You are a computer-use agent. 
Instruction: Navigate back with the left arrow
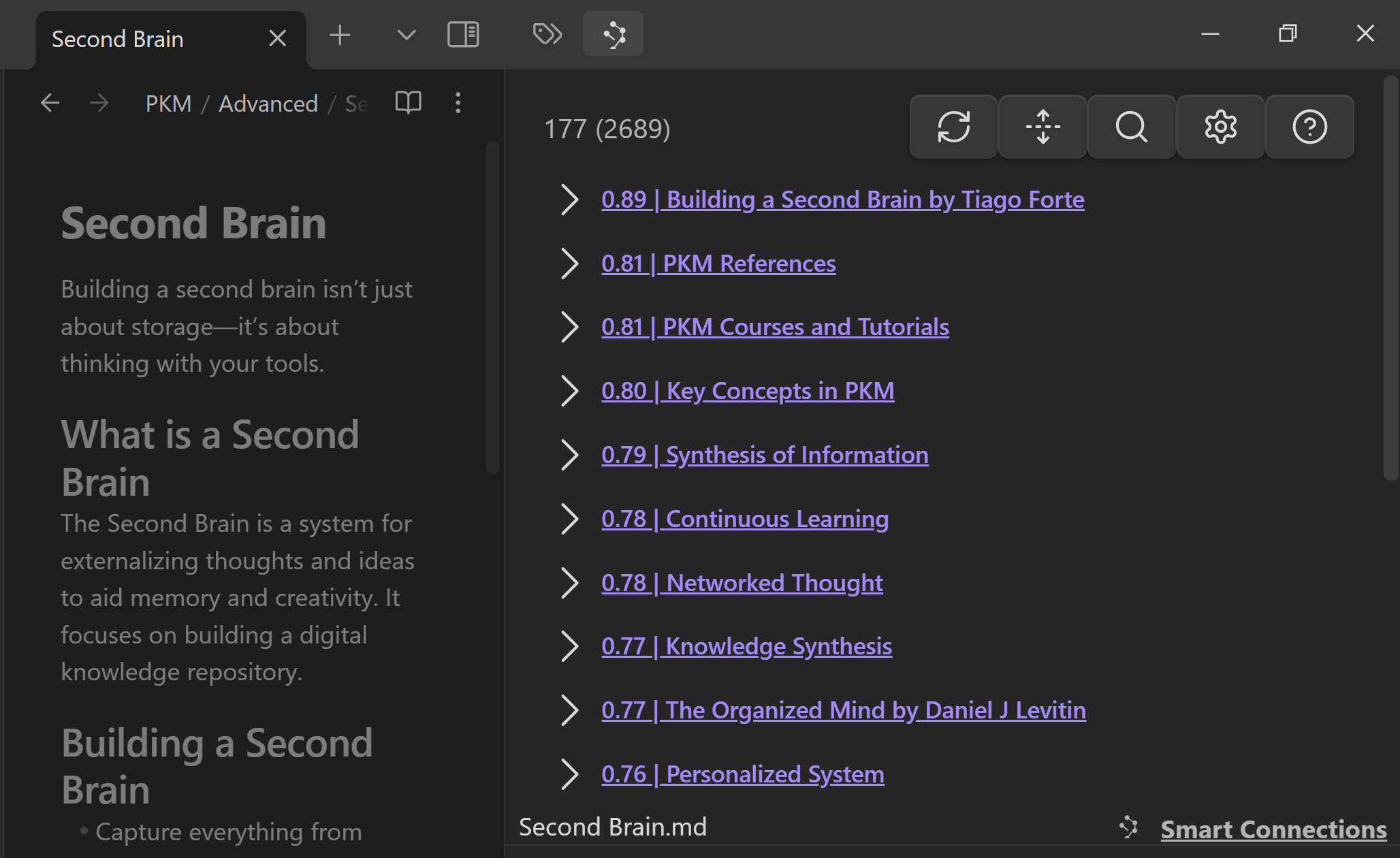pos(50,103)
